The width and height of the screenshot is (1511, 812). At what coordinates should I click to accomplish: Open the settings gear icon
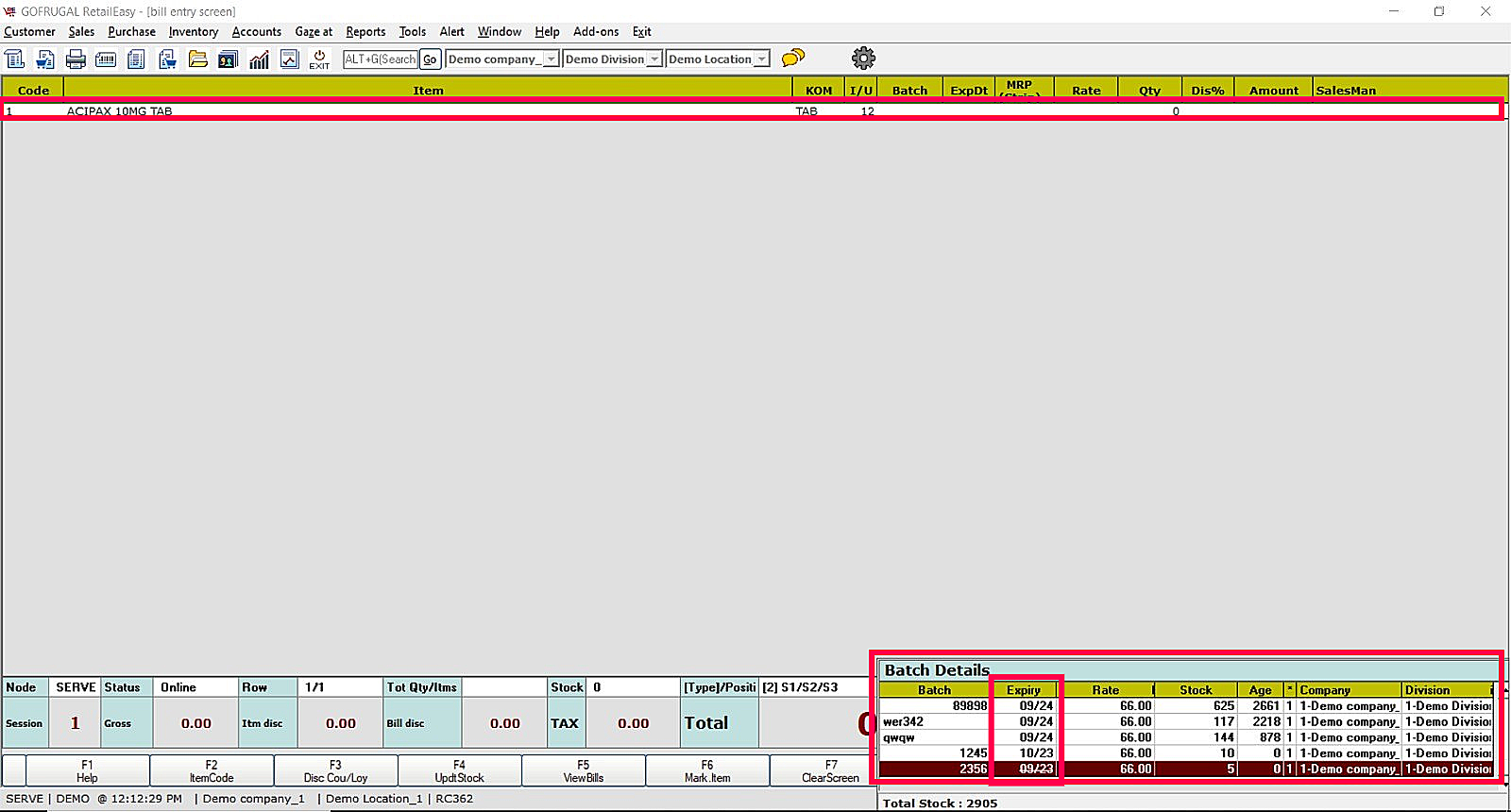coord(863,59)
